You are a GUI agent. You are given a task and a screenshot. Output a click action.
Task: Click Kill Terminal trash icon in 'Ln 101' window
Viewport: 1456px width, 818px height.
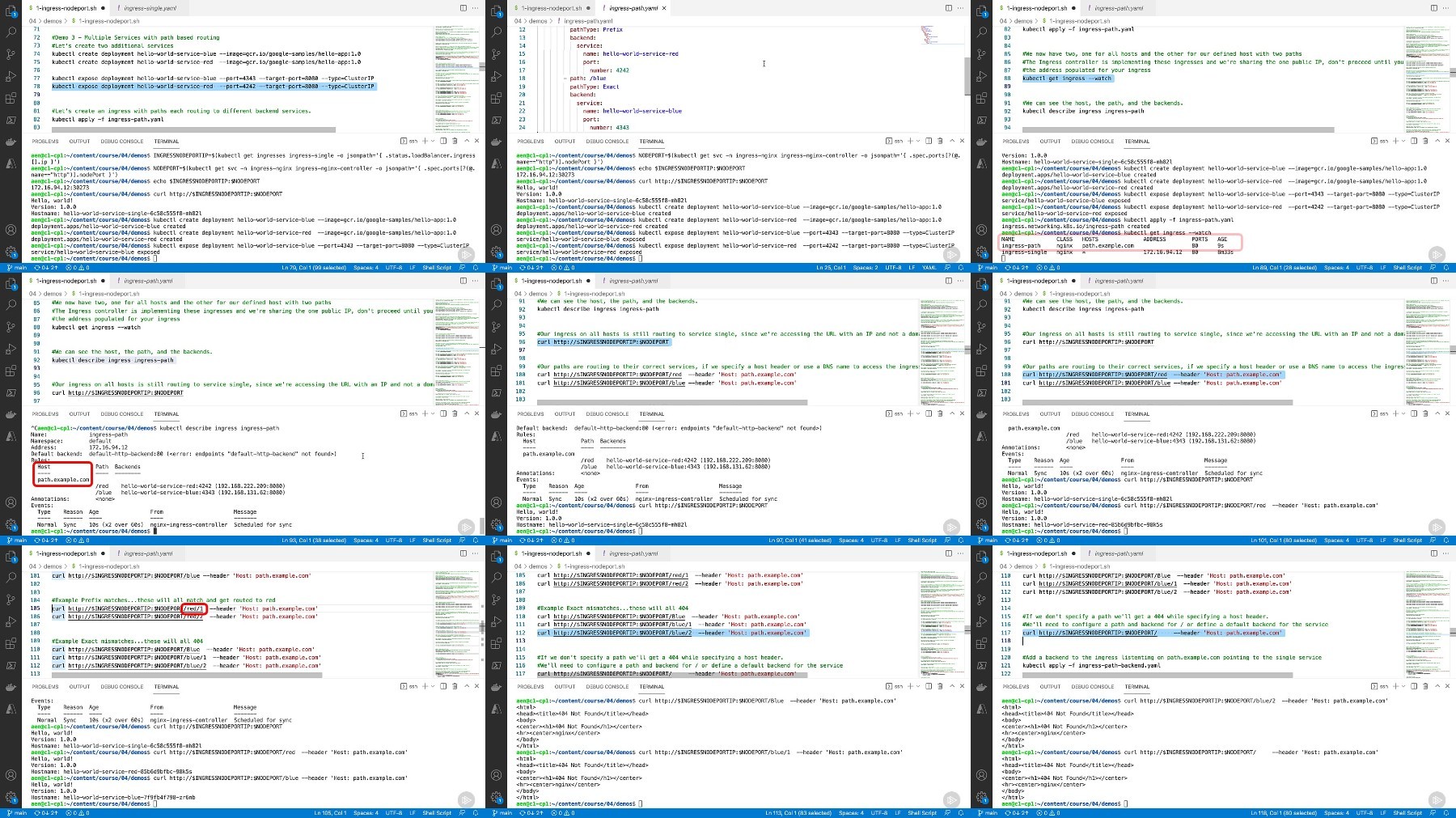(1424, 413)
